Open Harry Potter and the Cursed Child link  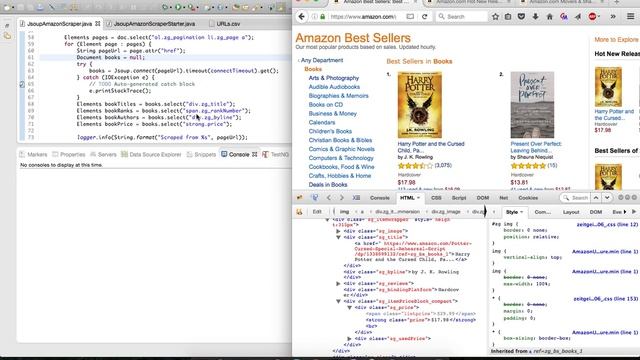pos(431,147)
